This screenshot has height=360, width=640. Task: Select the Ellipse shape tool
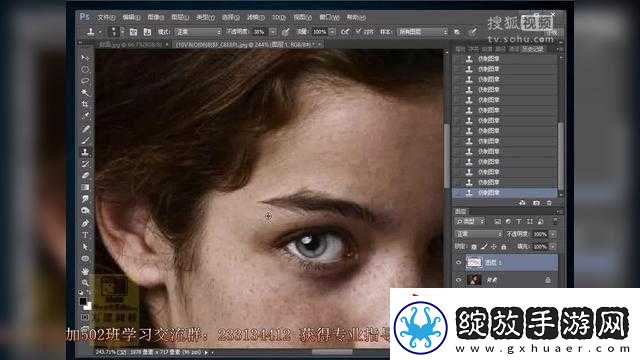tap(85, 259)
